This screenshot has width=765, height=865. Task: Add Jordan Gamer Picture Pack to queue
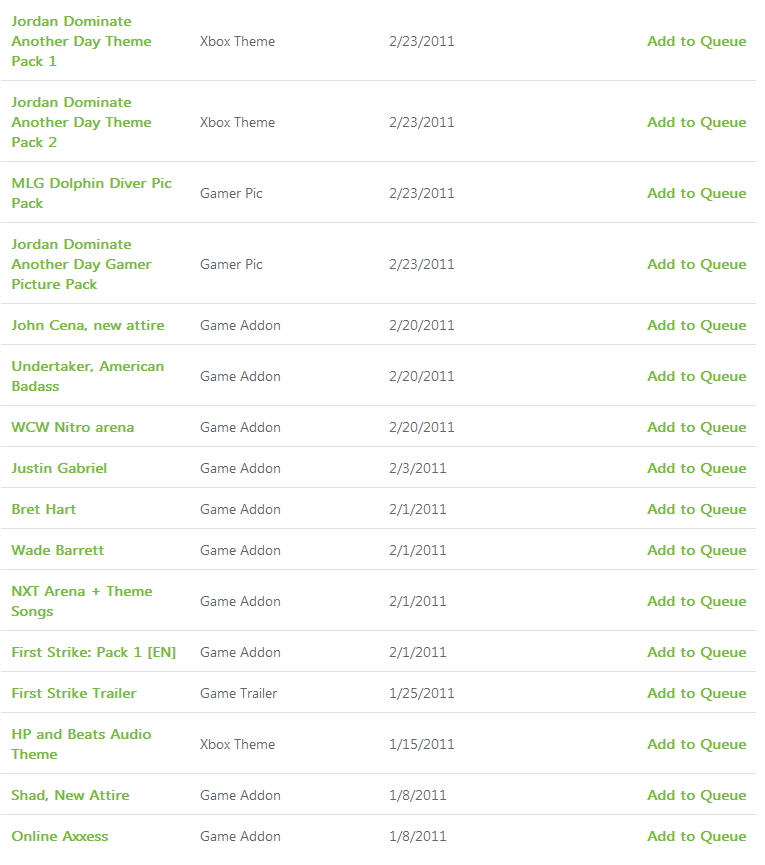click(x=697, y=264)
